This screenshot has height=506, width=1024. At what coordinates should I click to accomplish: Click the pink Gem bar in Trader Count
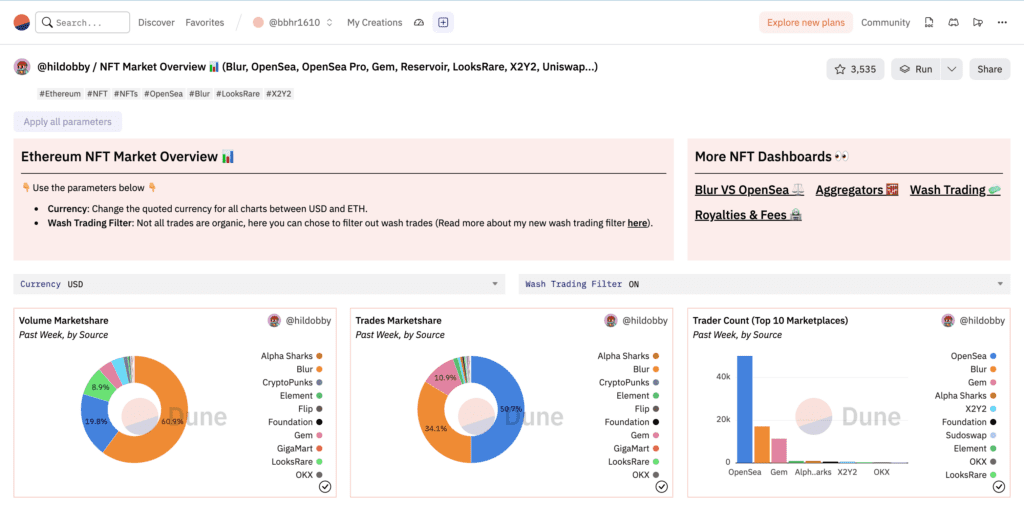pos(778,451)
